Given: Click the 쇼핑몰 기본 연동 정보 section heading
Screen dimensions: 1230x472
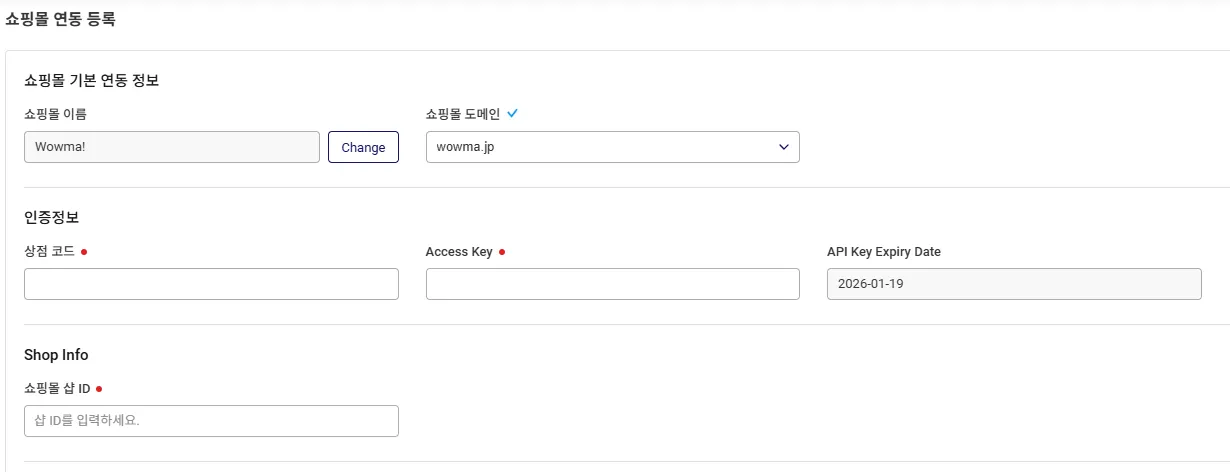Looking at the screenshot, I should [x=91, y=81].
